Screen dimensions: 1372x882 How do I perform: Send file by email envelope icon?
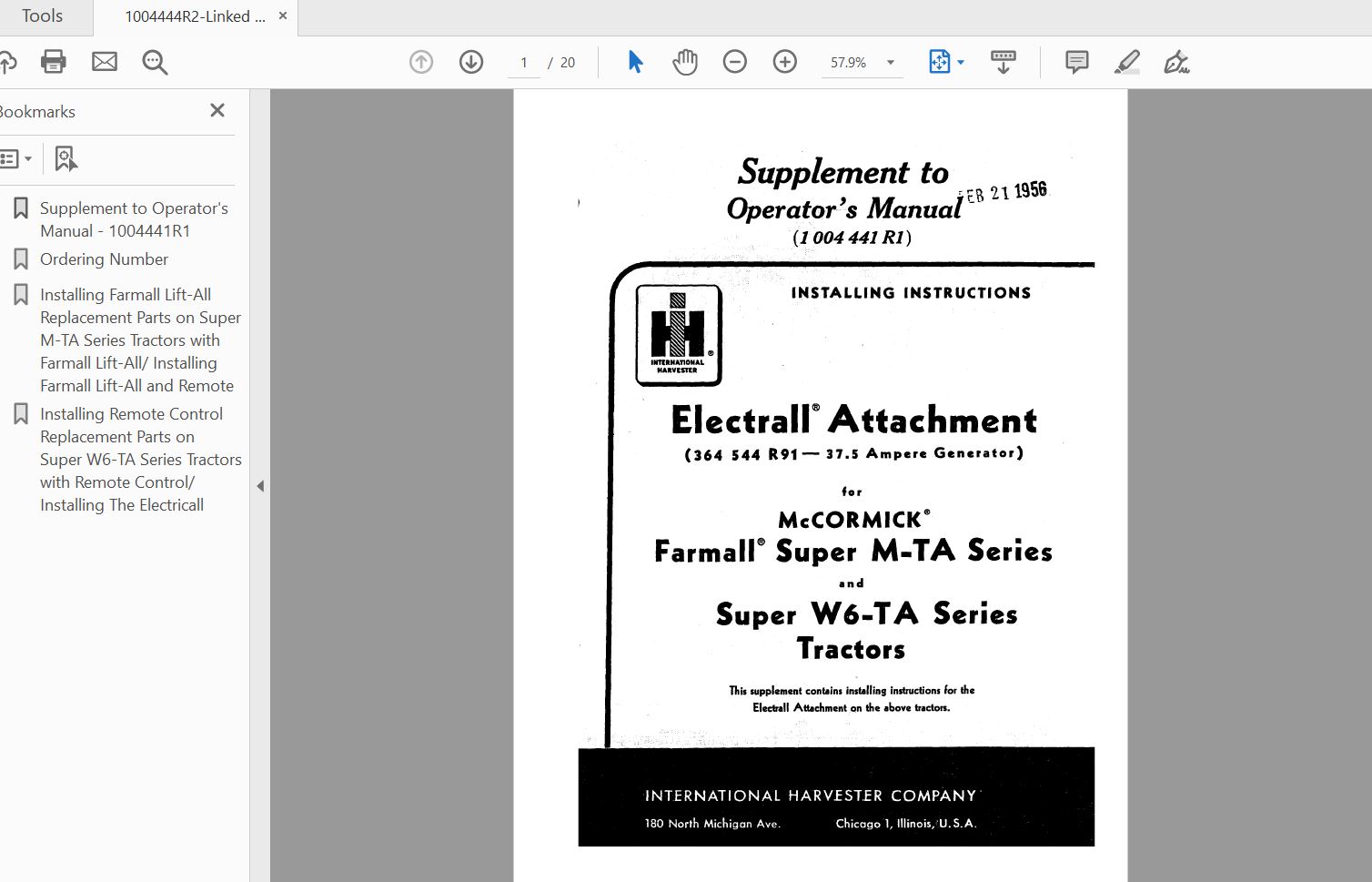point(105,62)
